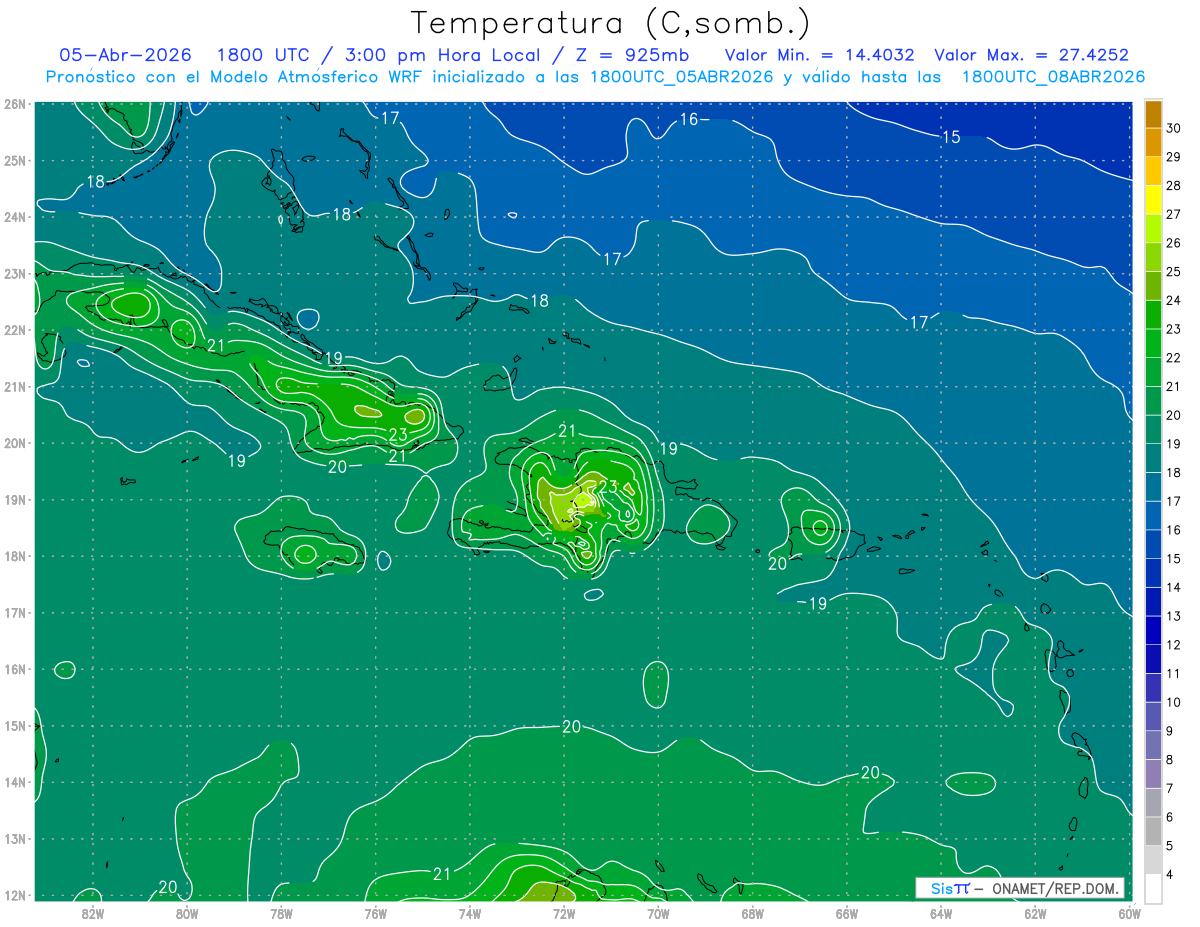Screen dimensions: 1200x927
Task: Click the Valor Max. = 27.4252 text
Action: (x=1031, y=55)
